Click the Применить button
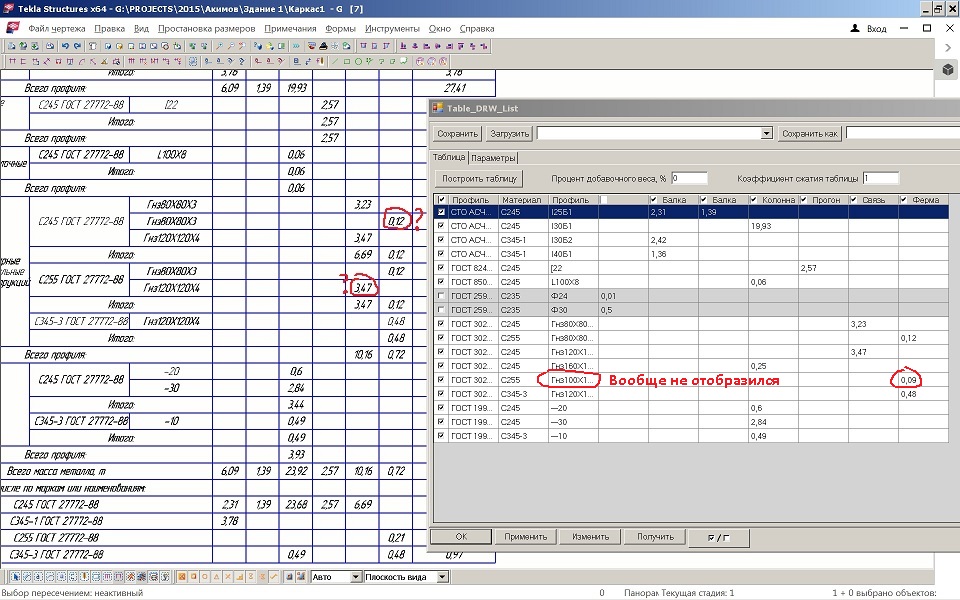 525,537
